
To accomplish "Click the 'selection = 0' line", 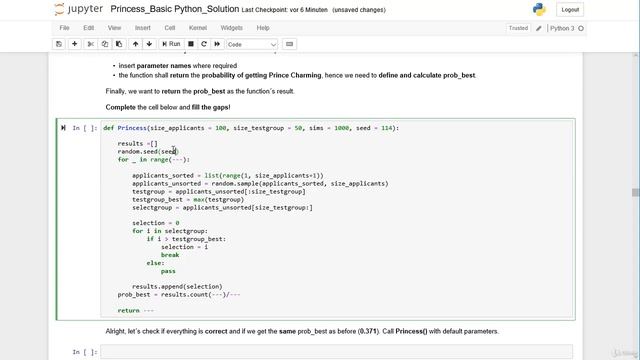I will 156,223.
